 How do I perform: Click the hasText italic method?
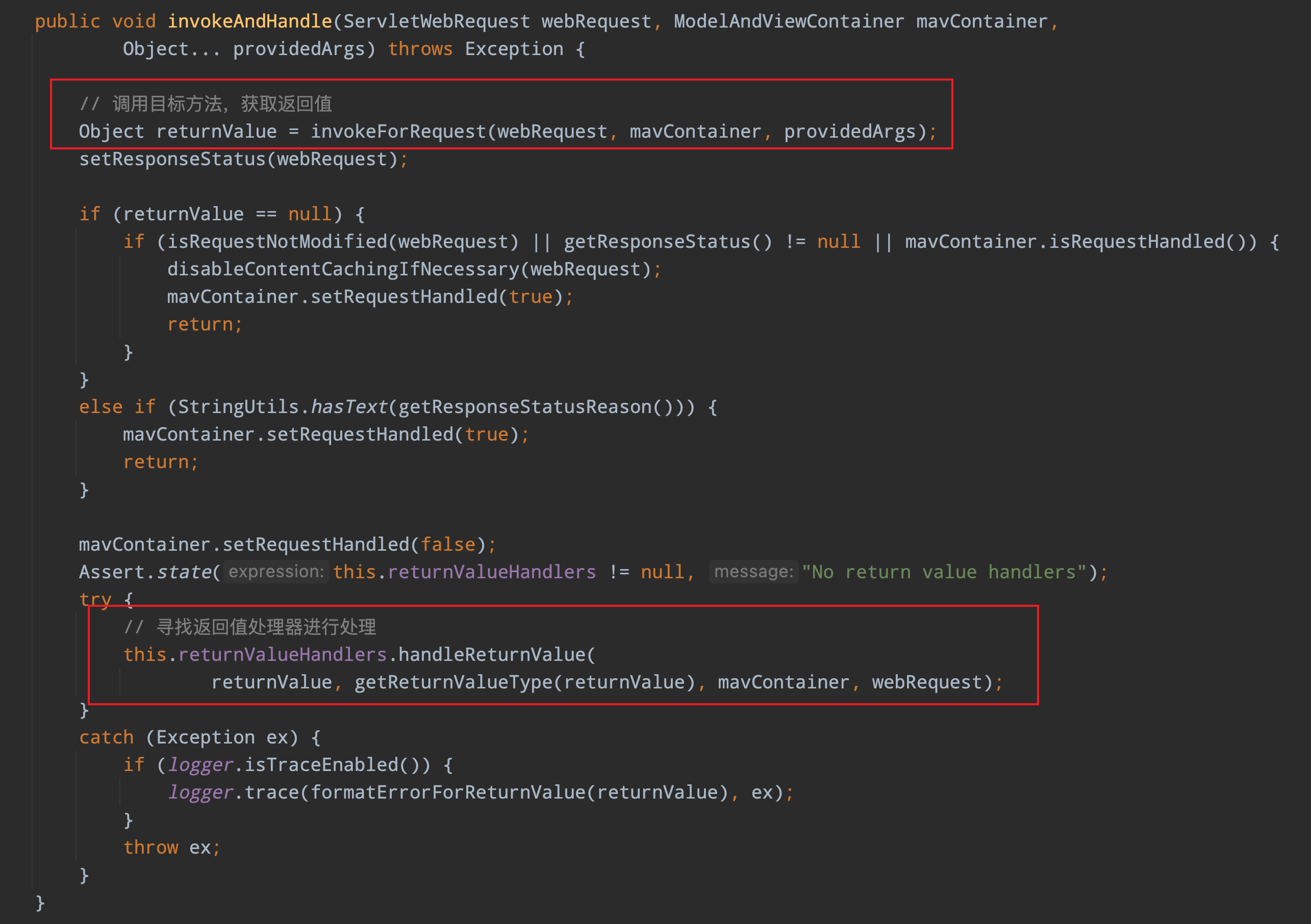tap(349, 407)
